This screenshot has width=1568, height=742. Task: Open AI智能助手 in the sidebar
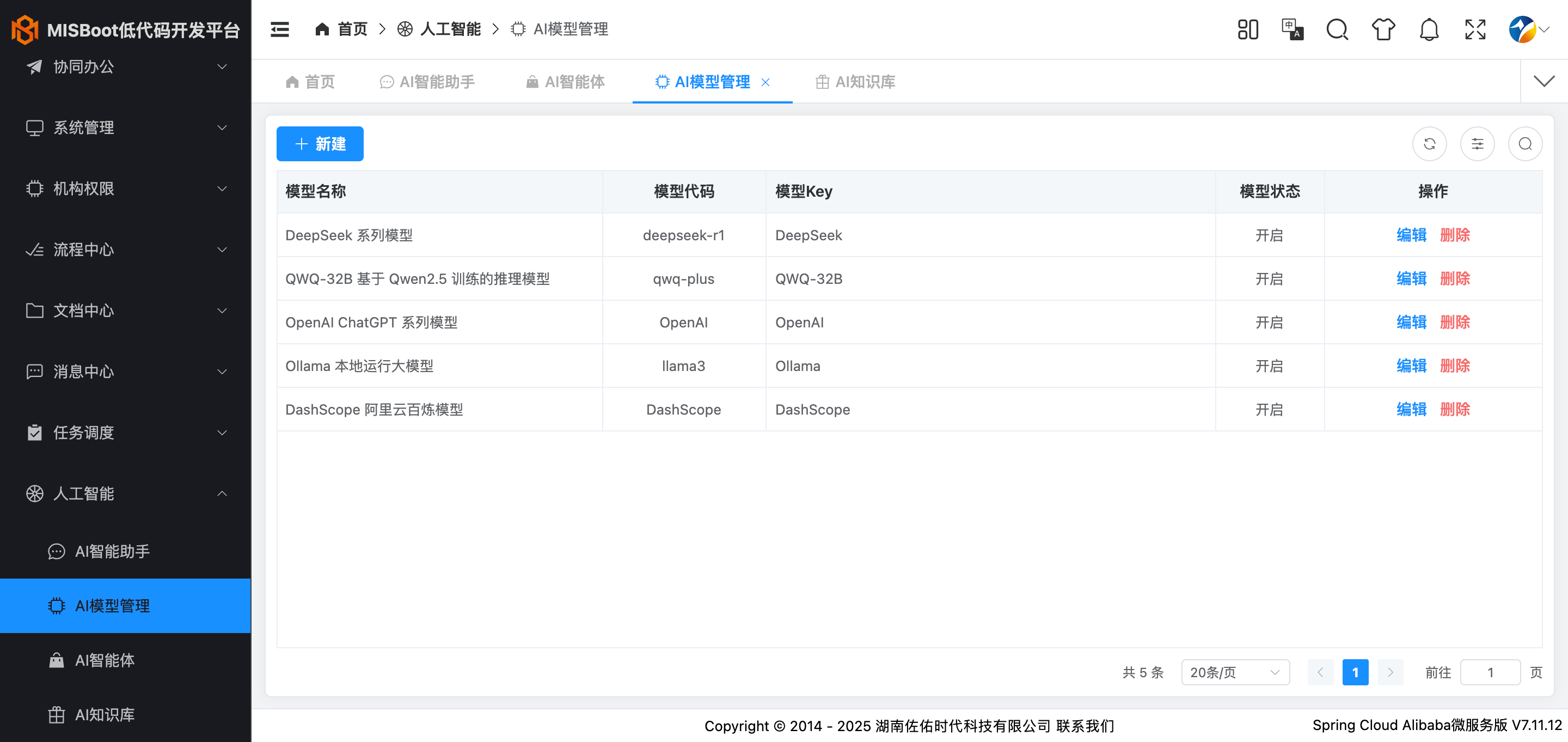click(x=125, y=551)
